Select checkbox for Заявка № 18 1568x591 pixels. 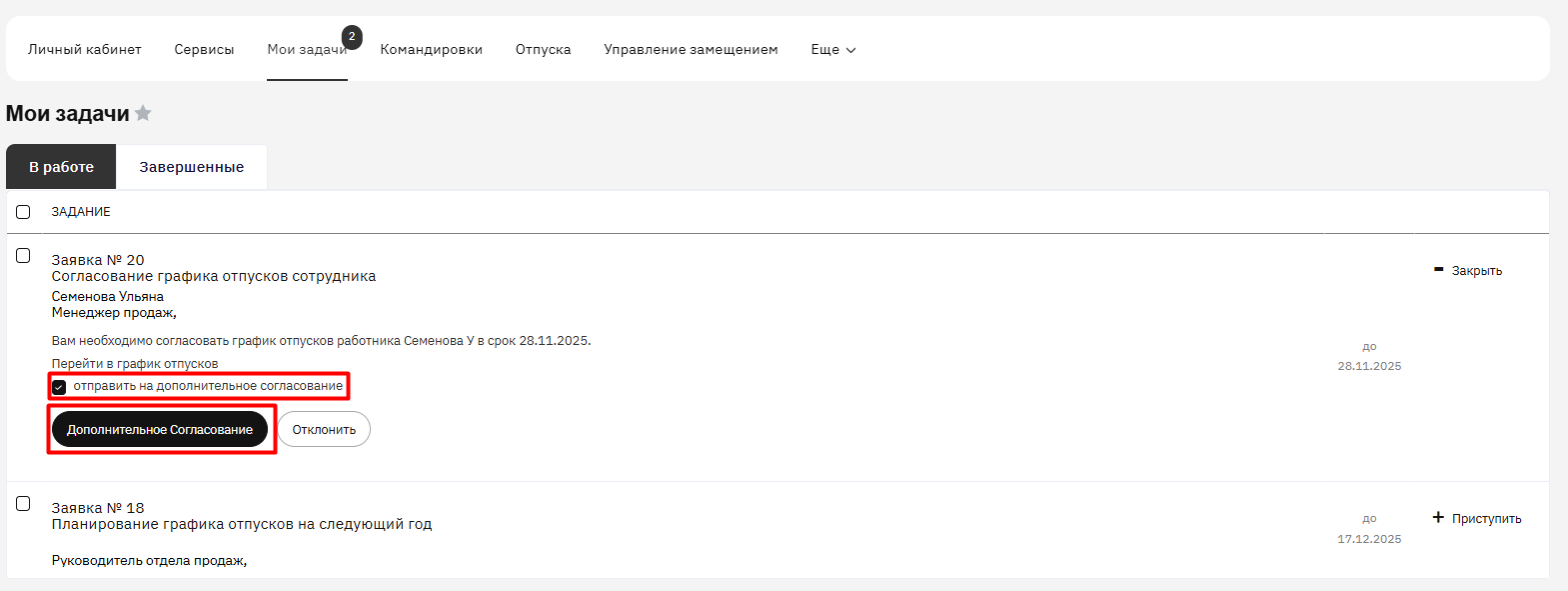(x=23, y=504)
